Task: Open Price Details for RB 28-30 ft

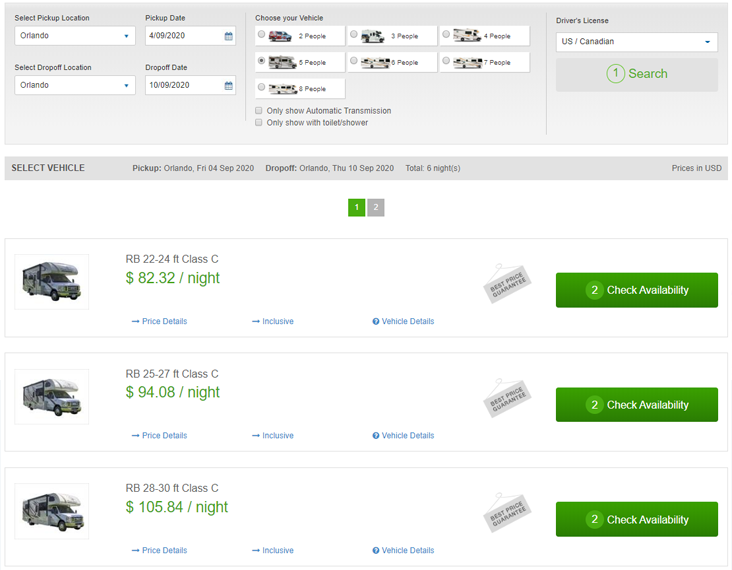Action: [164, 550]
